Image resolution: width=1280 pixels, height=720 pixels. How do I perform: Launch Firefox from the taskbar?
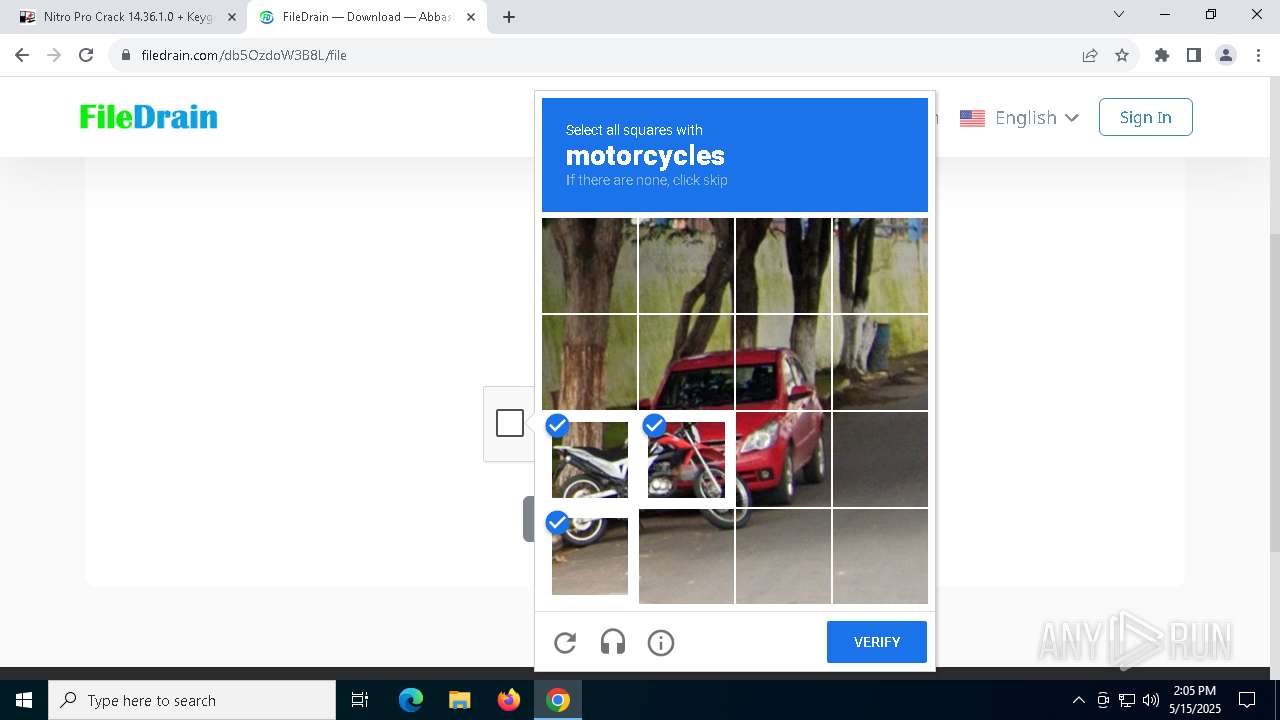click(509, 700)
